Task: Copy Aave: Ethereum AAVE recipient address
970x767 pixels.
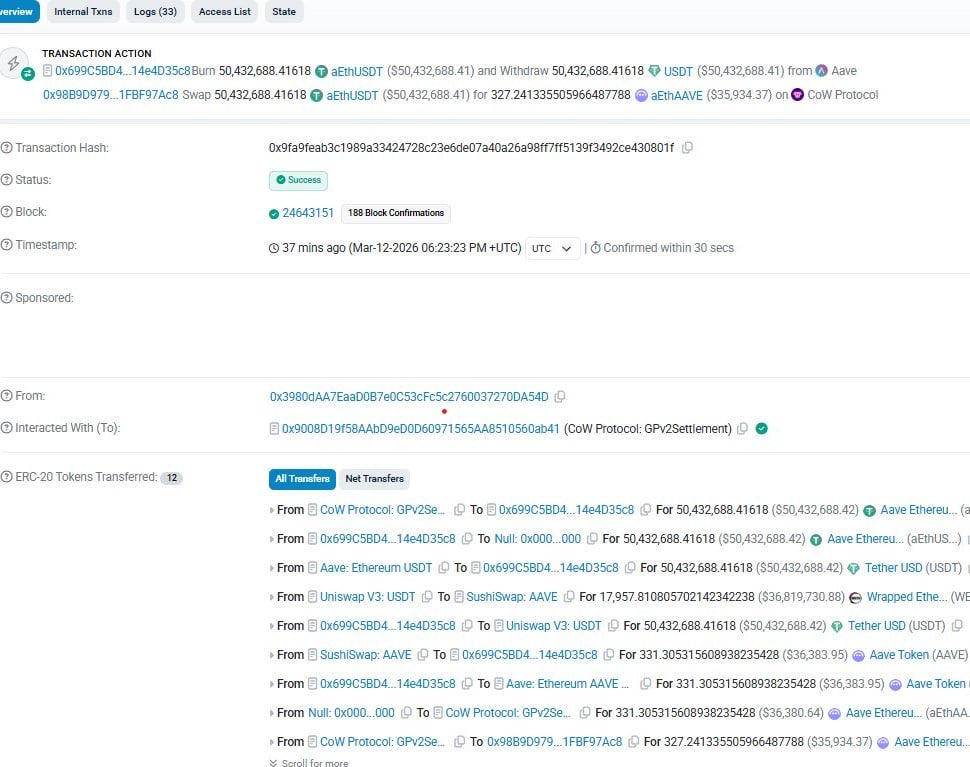Action: click(x=645, y=683)
